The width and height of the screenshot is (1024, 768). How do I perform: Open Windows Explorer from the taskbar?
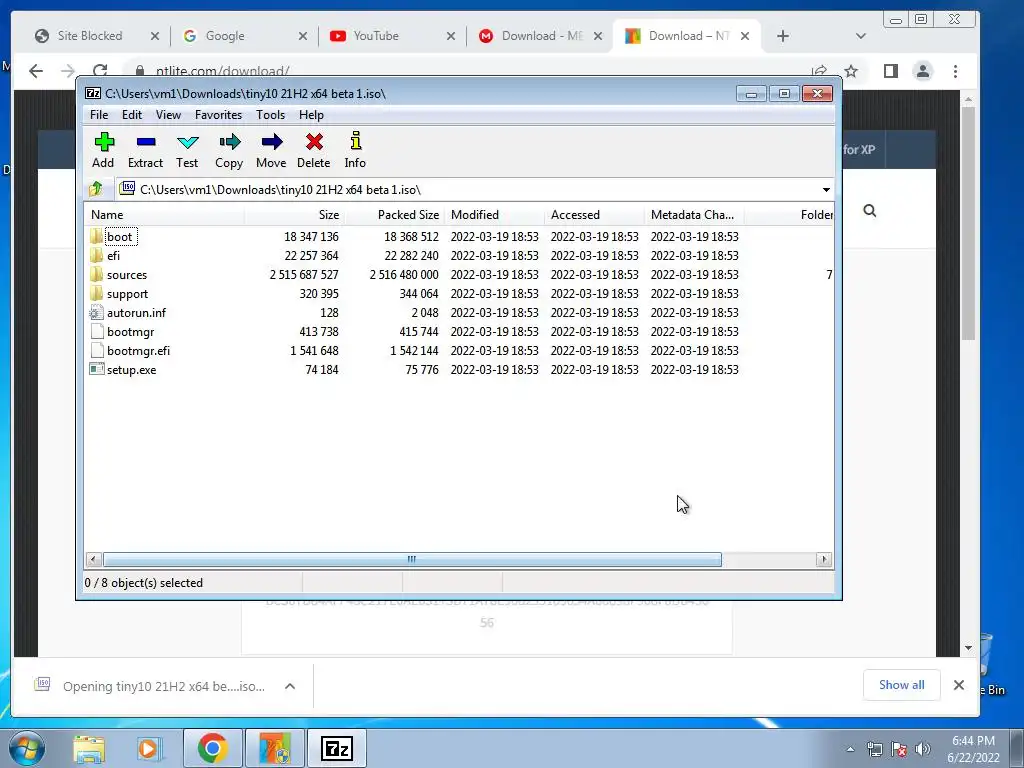[89, 748]
